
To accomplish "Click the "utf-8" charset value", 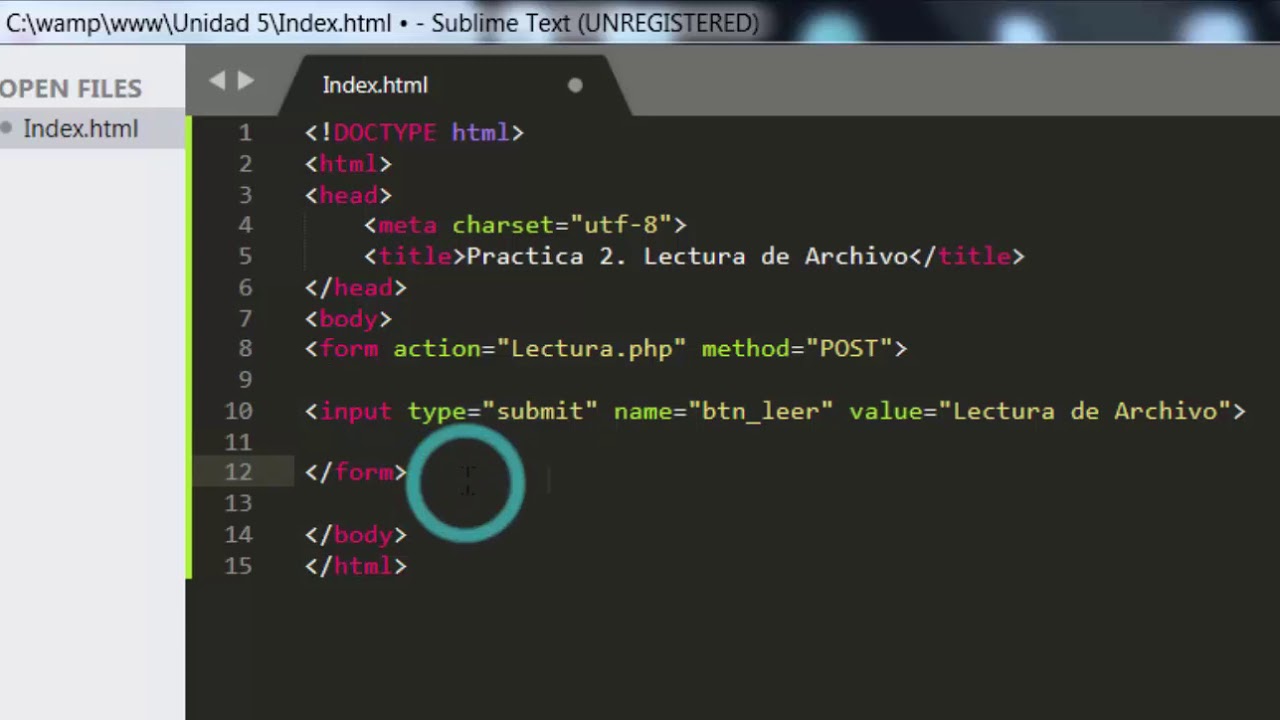I will coord(621,226).
